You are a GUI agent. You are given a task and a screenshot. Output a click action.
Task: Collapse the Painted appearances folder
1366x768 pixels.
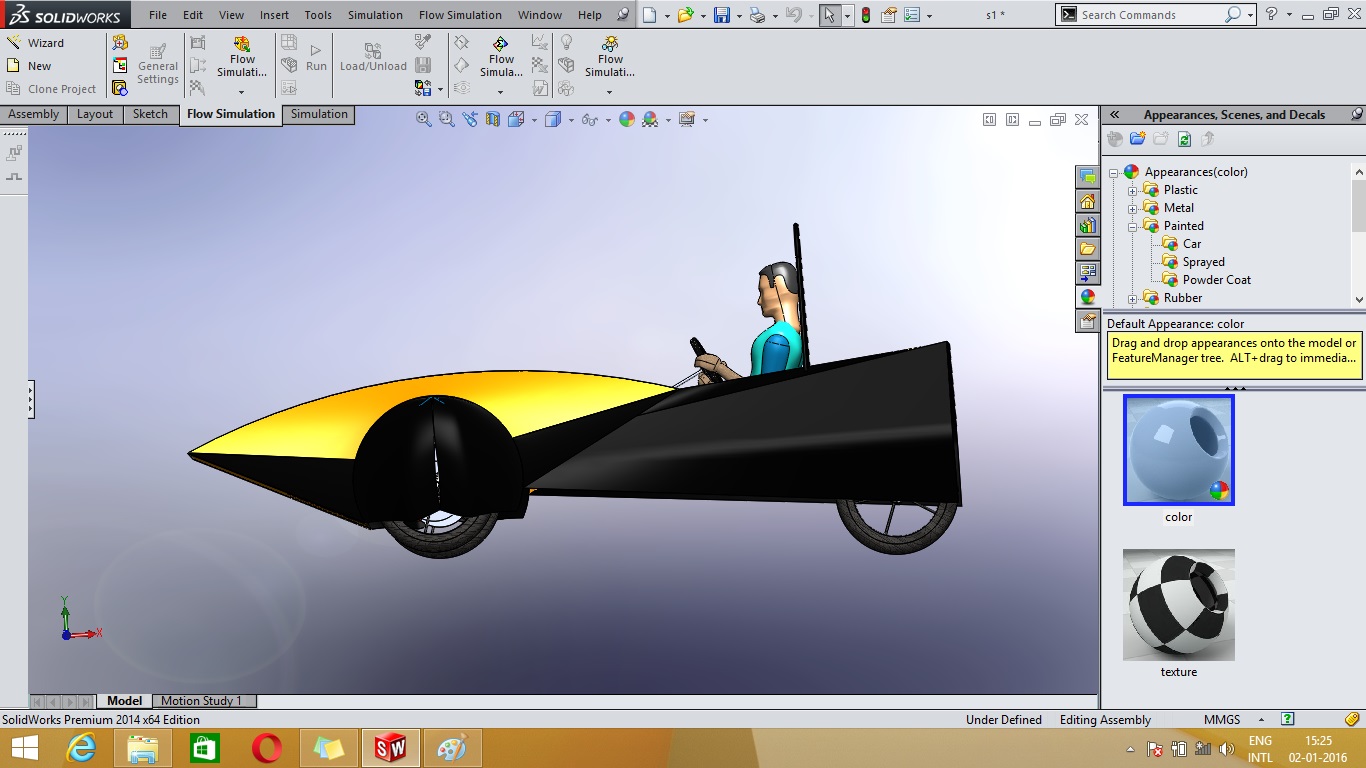(x=1133, y=226)
